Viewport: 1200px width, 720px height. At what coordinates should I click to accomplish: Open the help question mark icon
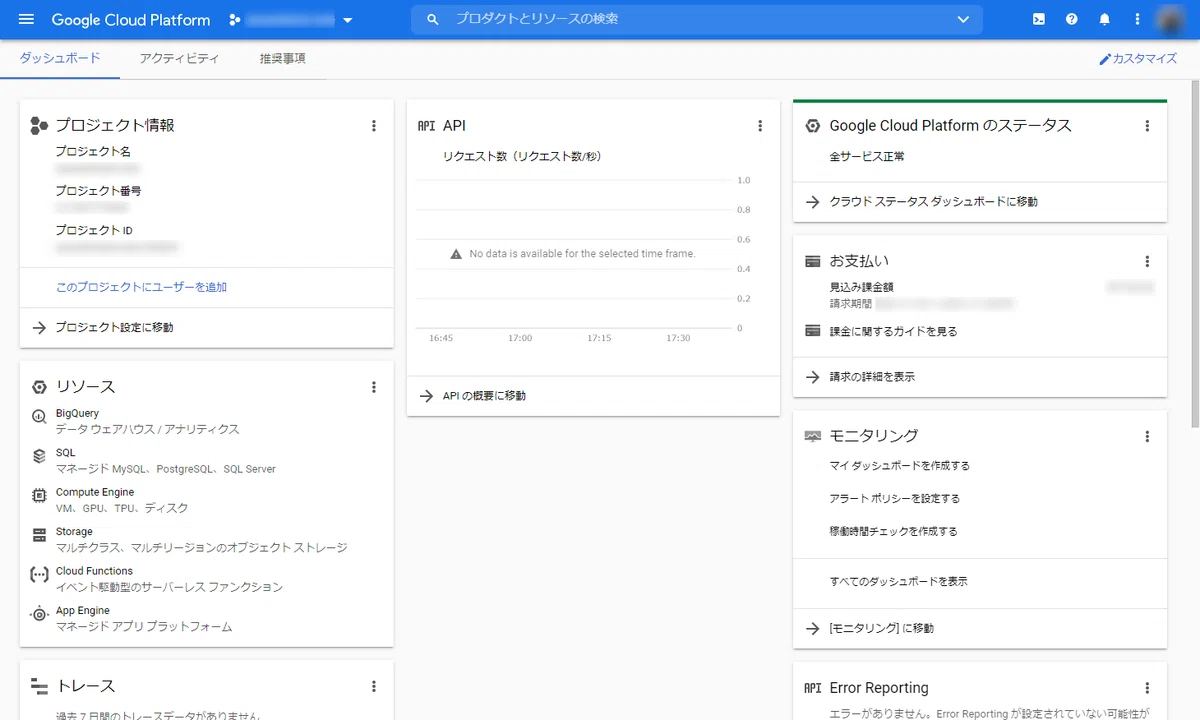point(1072,19)
